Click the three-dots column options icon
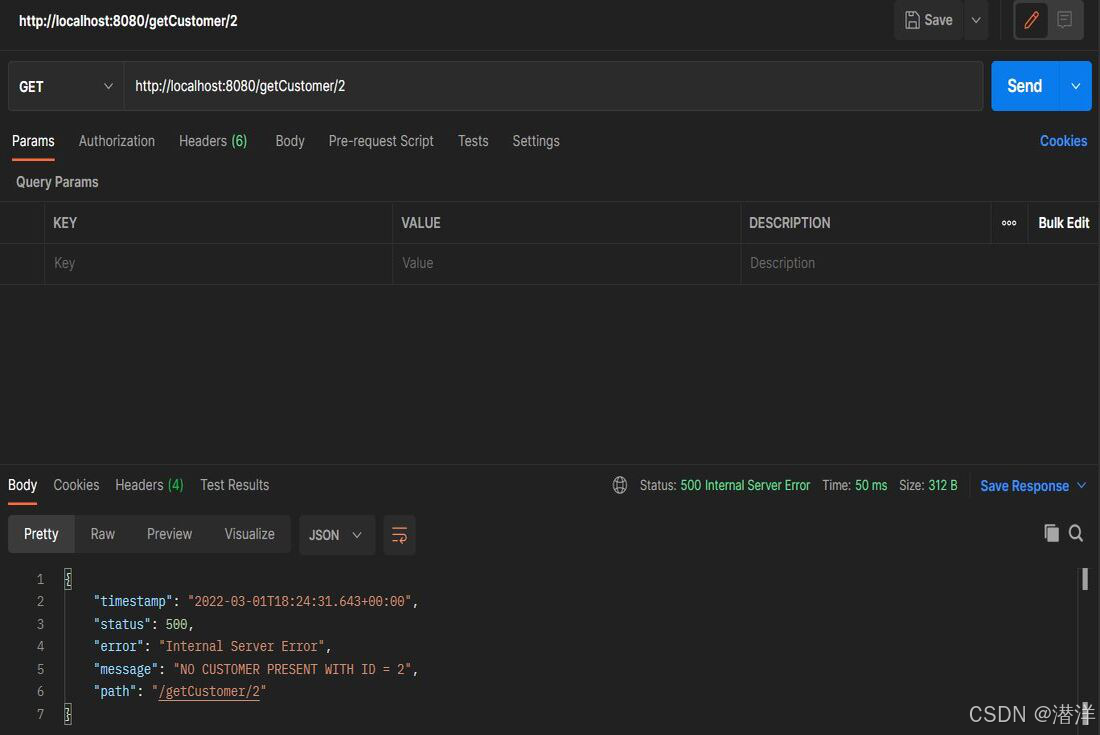The height and width of the screenshot is (735, 1100). pyautogui.click(x=1009, y=223)
